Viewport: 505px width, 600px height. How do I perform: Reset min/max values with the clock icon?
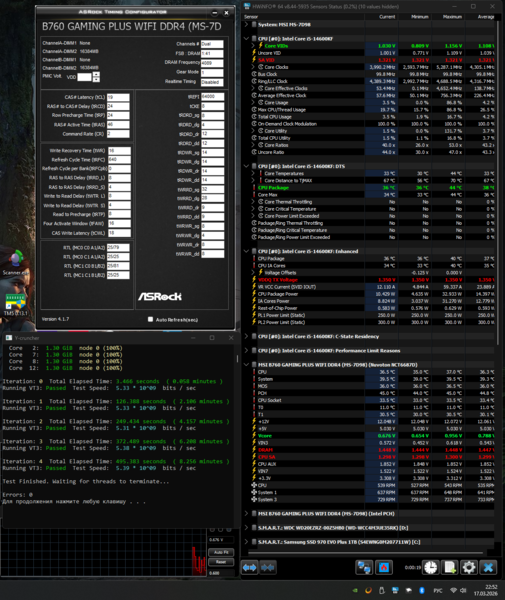[x=430, y=567]
